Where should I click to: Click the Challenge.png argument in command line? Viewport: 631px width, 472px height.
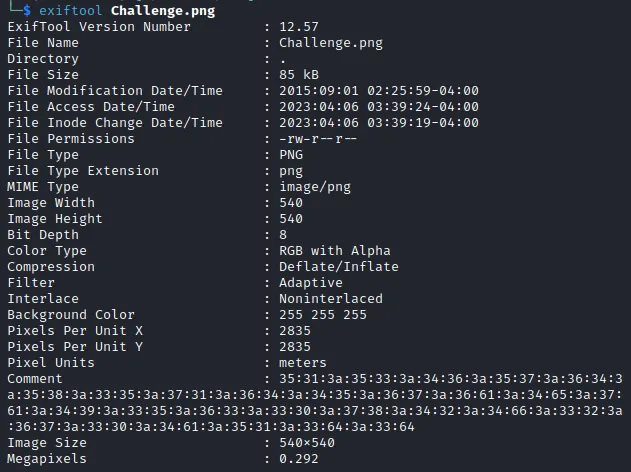coord(163,11)
